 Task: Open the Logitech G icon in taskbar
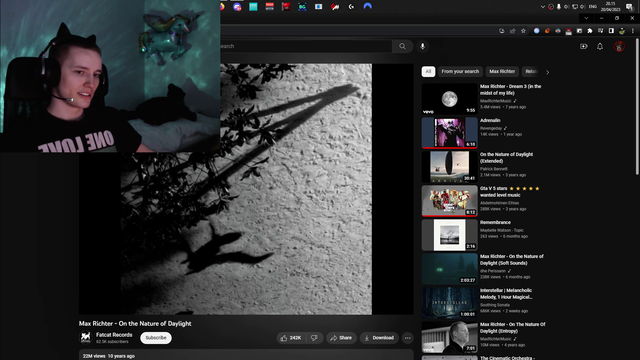click(x=351, y=7)
